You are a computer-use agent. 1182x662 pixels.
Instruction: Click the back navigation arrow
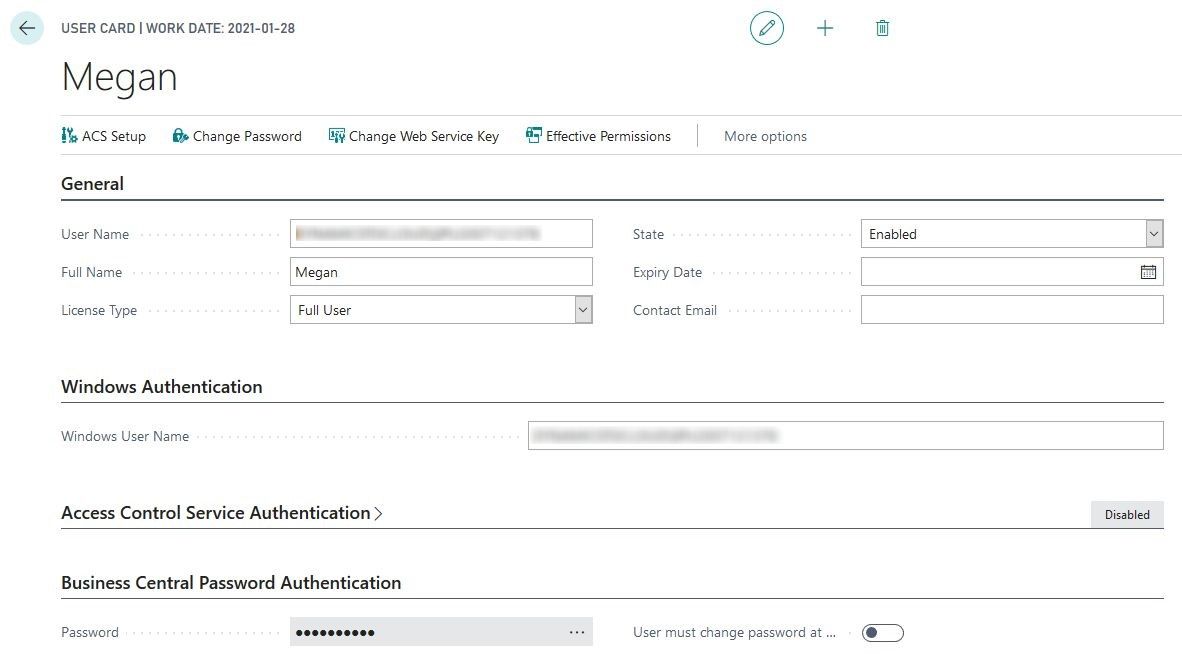pyautogui.click(x=26, y=27)
